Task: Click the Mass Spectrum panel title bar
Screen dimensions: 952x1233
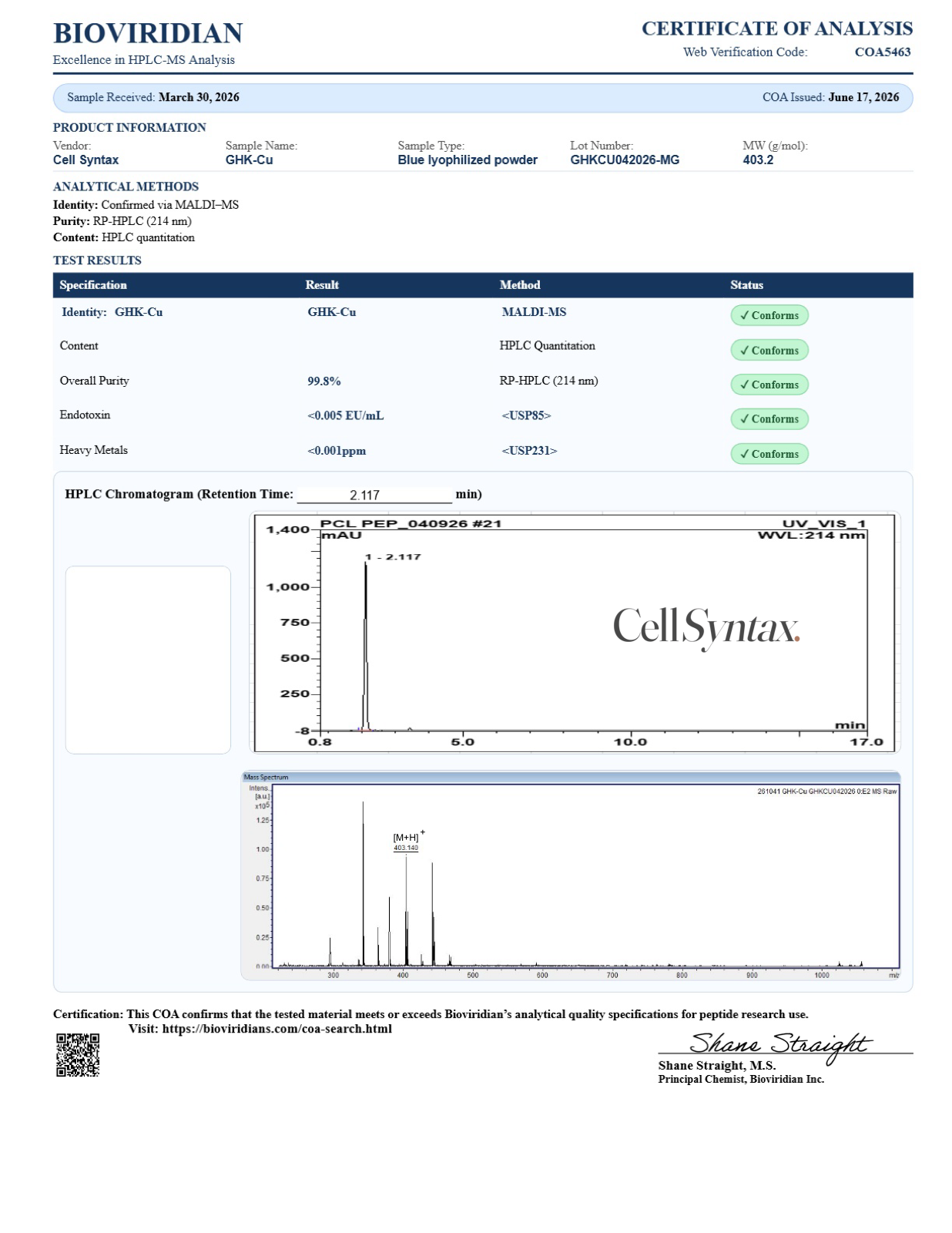Action: click(570, 777)
